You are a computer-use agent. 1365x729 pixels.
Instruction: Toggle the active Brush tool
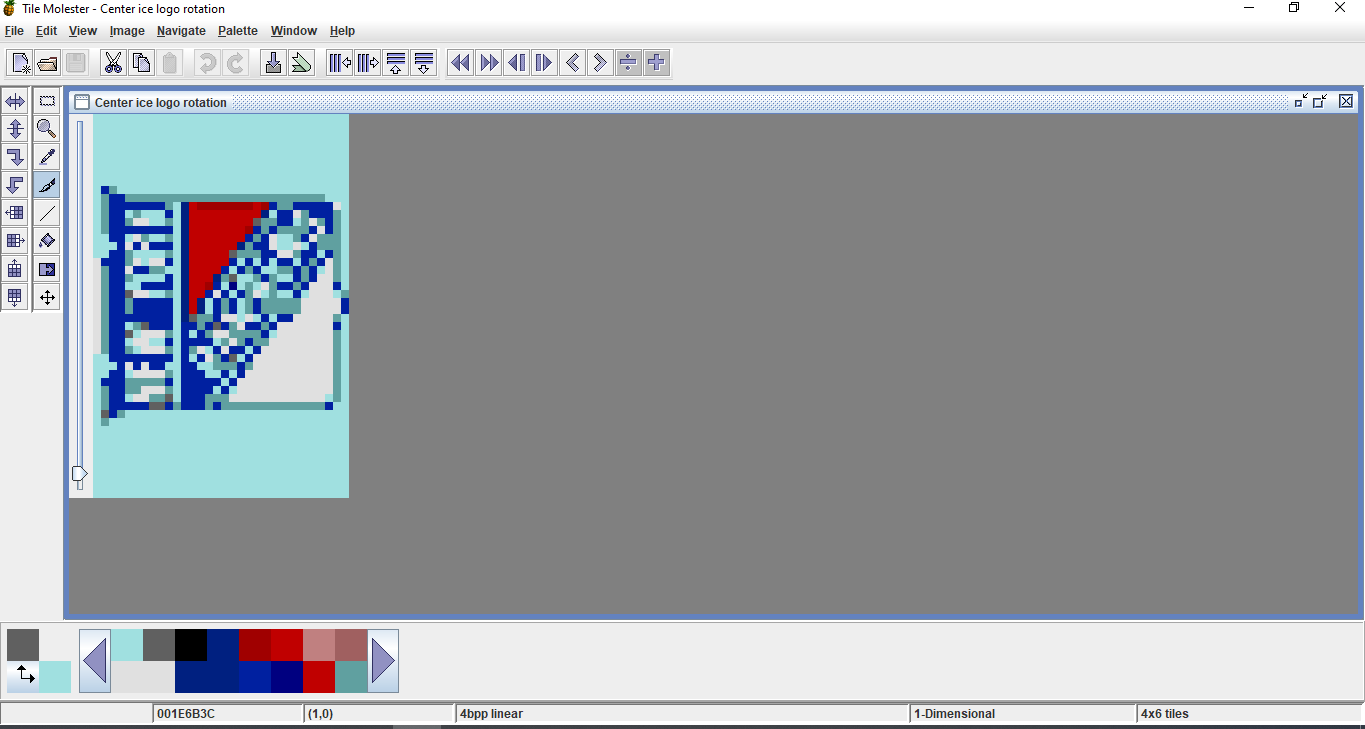[x=47, y=185]
